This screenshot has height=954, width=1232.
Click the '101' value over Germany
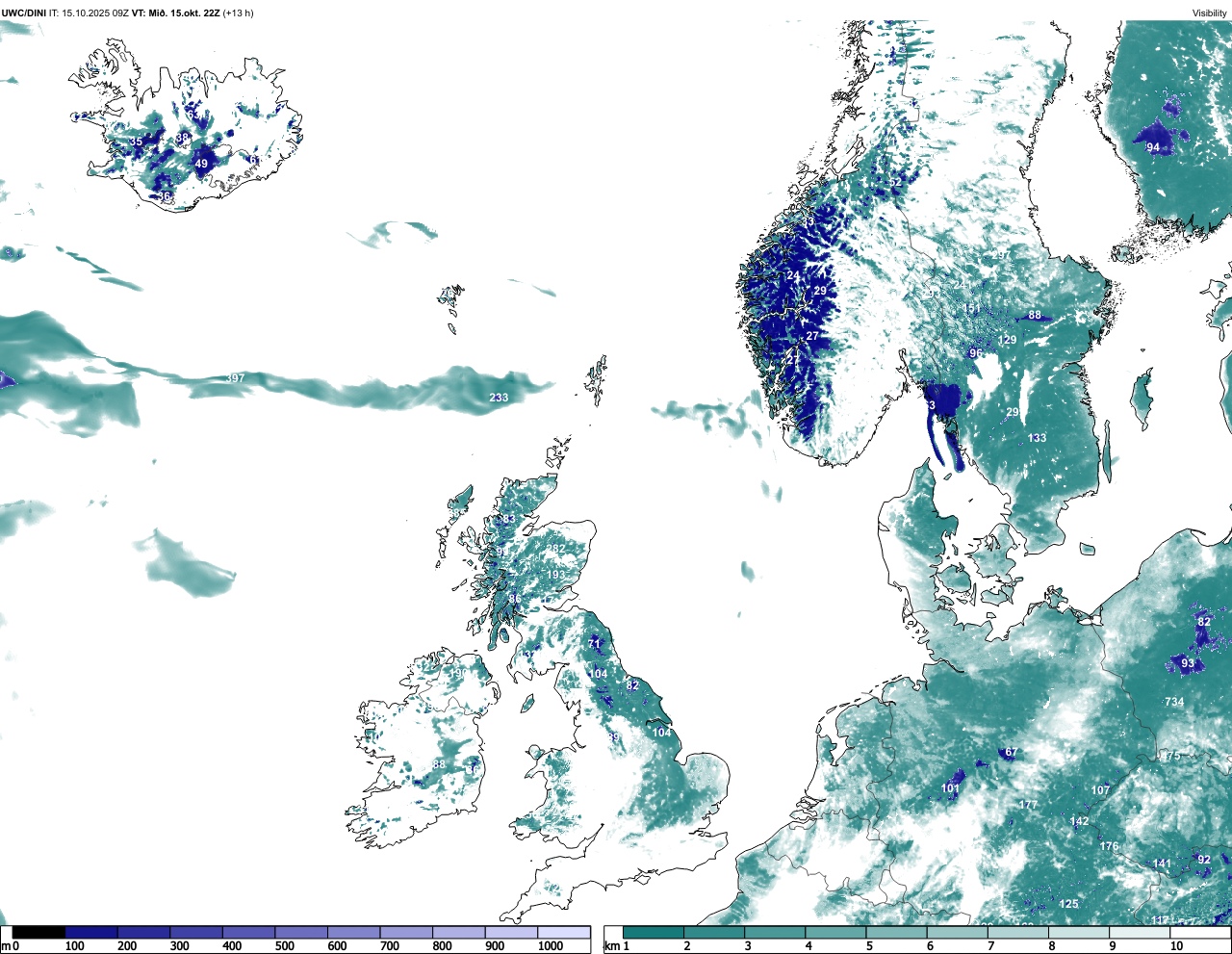pos(950,788)
